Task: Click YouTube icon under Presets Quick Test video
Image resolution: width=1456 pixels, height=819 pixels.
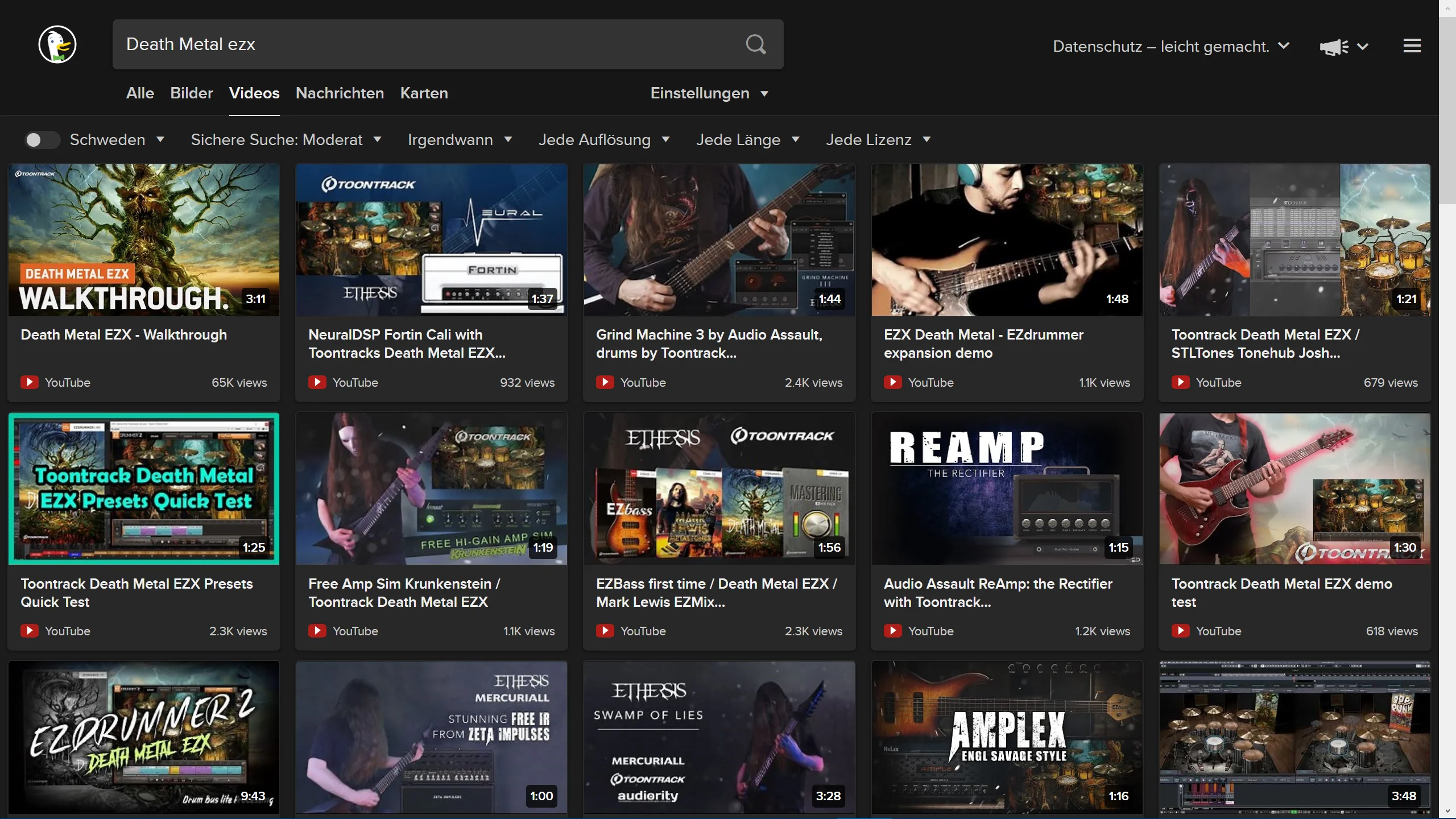Action: coord(30,631)
